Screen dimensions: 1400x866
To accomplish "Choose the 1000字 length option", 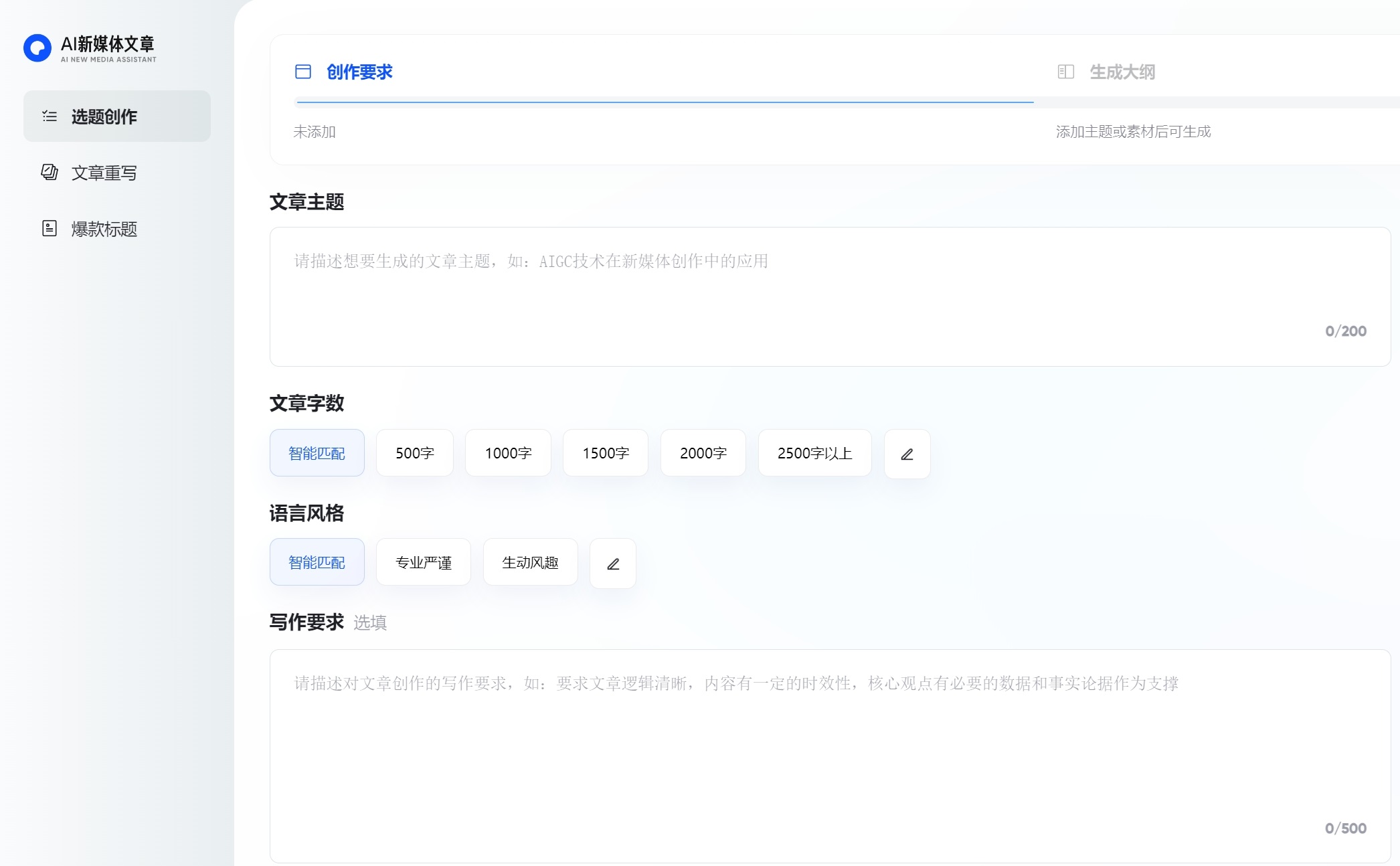I will (x=507, y=453).
